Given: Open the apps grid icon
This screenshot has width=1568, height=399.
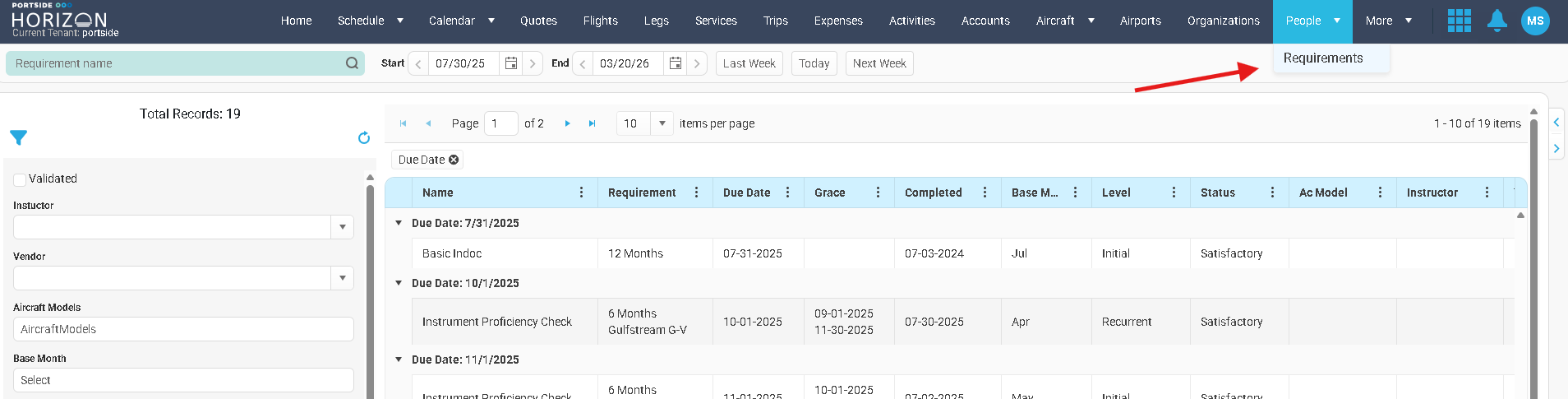Looking at the screenshot, I should [1459, 21].
